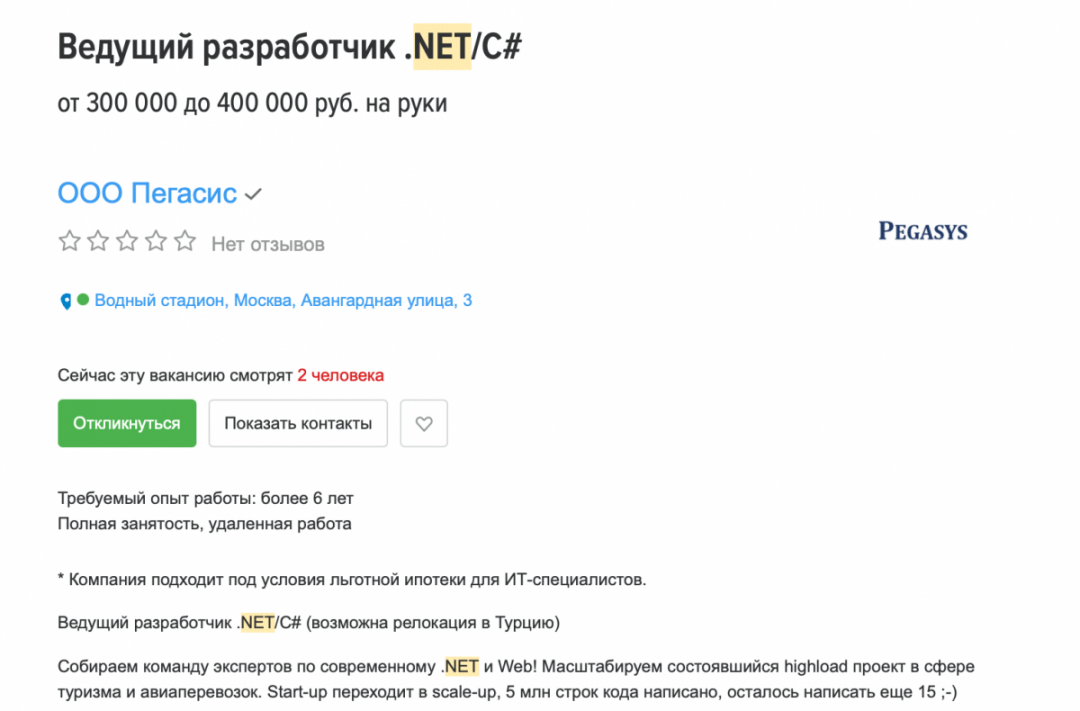The width and height of the screenshot is (1080, 711).
Task: Toggle the favorite heart on the vacancy
Action: coord(423,422)
